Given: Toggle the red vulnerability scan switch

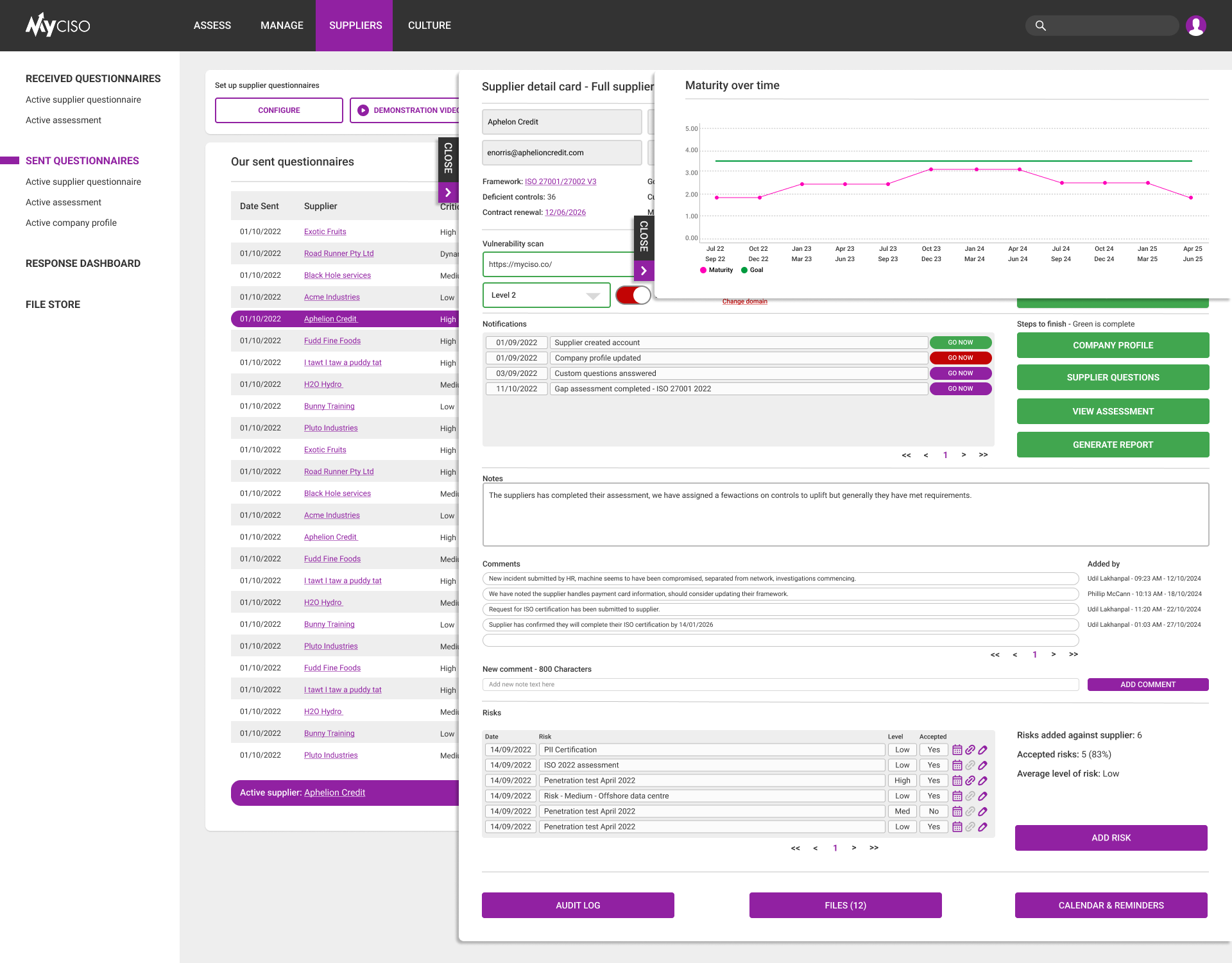Looking at the screenshot, I should pyautogui.click(x=633, y=295).
